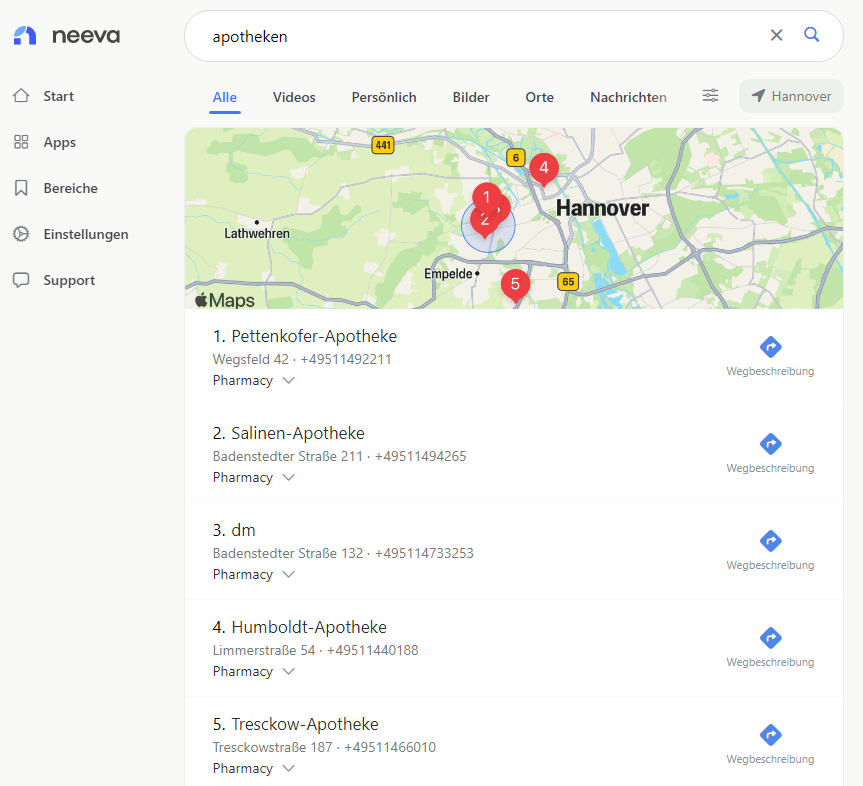This screenshot has height=786, width=863.
Task: Expand Salinen-Apotheke Pharmacy chevron
Action: [288, 477]
